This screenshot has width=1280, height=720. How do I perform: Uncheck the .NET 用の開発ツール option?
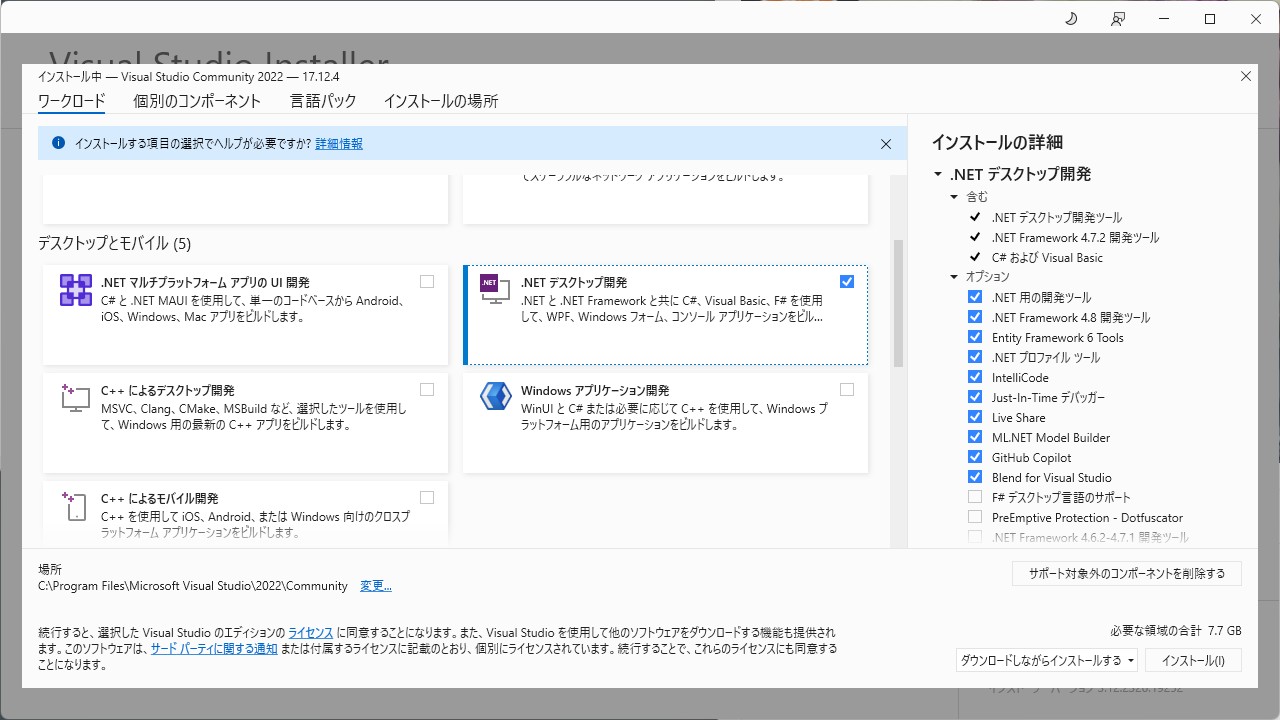pyautogui.click(x=975, y=297)
